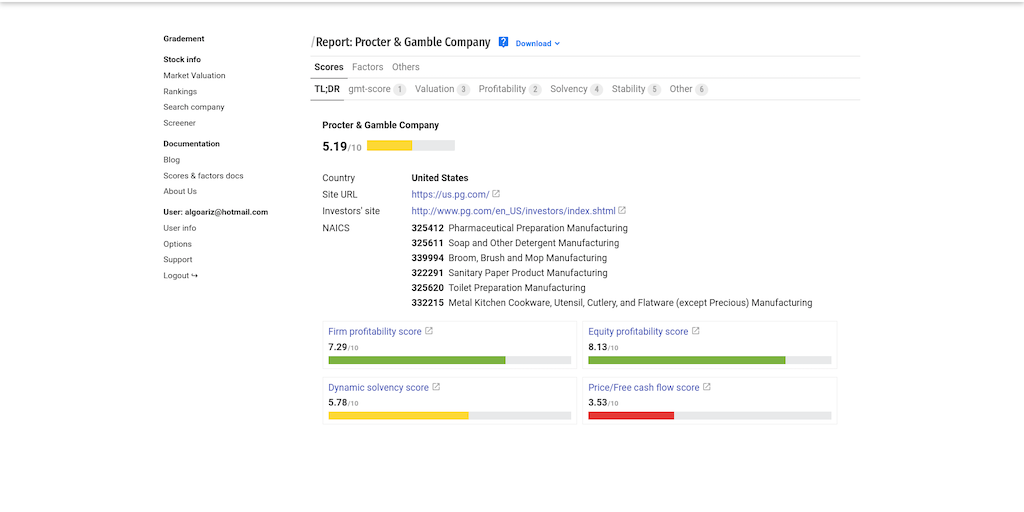Click external link icon beside Investors' site URL
Viewport: 1024px width, 512px height.
tap(622, 211)
